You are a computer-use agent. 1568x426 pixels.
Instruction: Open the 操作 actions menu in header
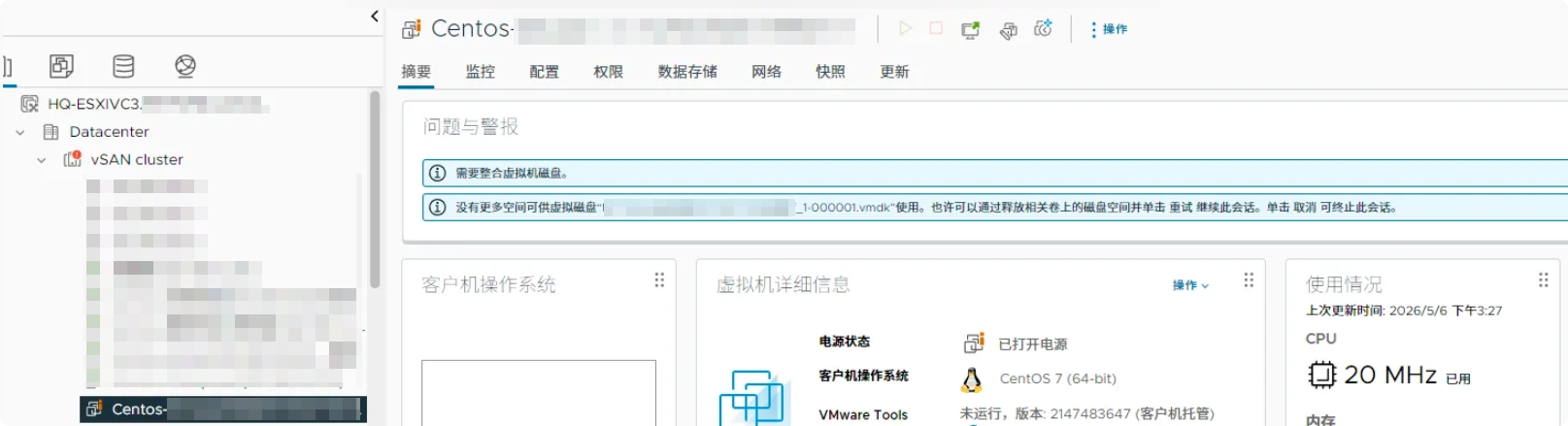(1109, 29)
